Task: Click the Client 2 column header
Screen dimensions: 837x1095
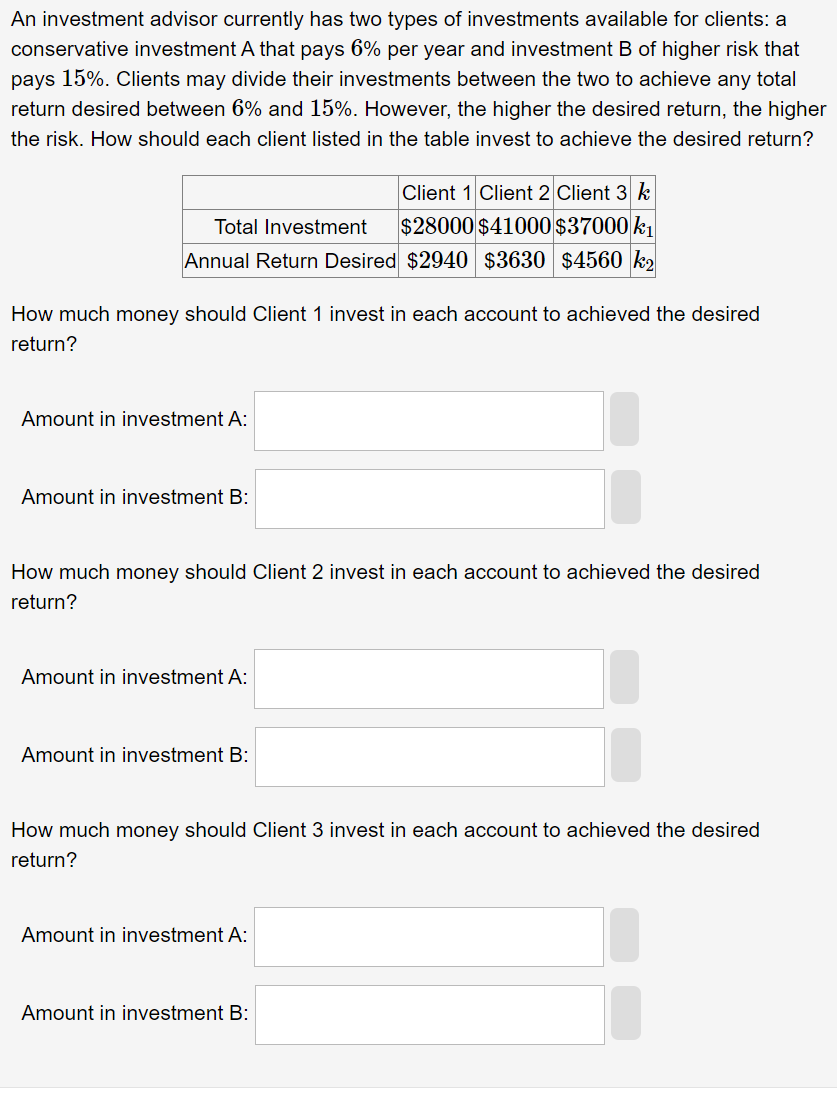Action: pos(514,193)
